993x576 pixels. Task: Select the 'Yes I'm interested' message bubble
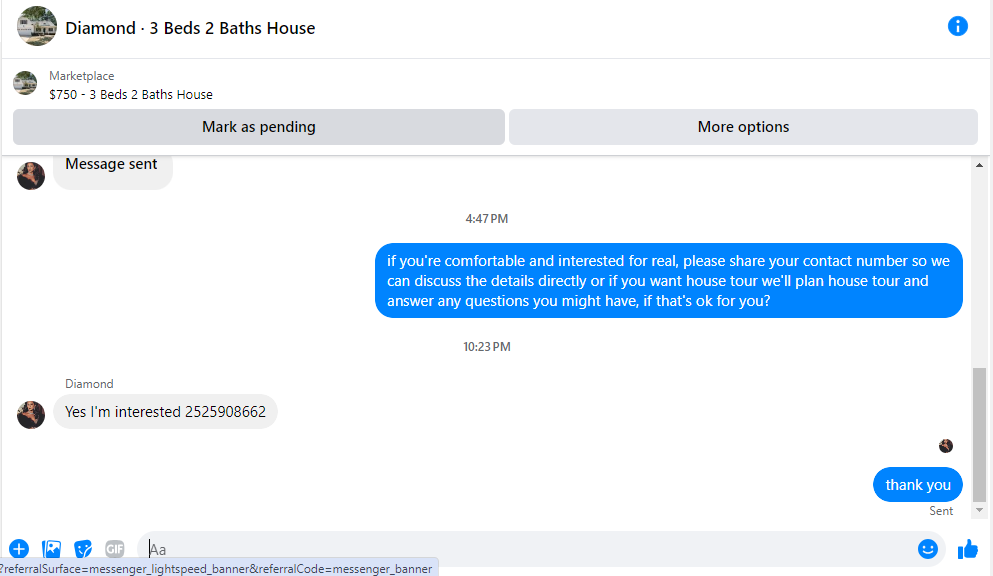[x=165, y=411]
